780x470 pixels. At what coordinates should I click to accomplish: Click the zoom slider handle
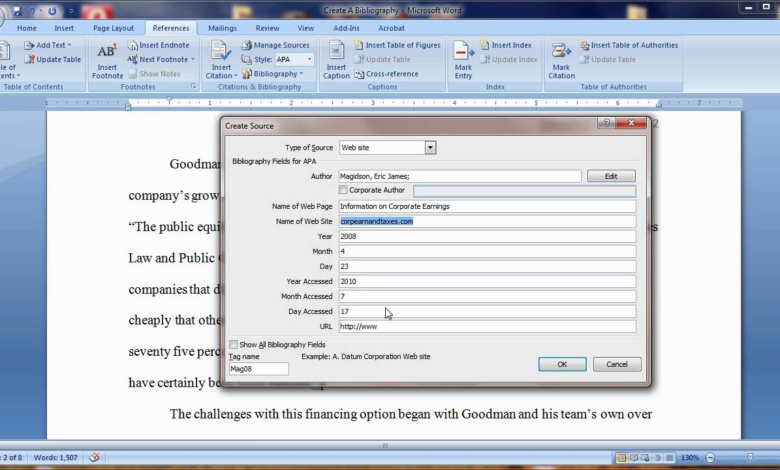[x=750, y=457]
